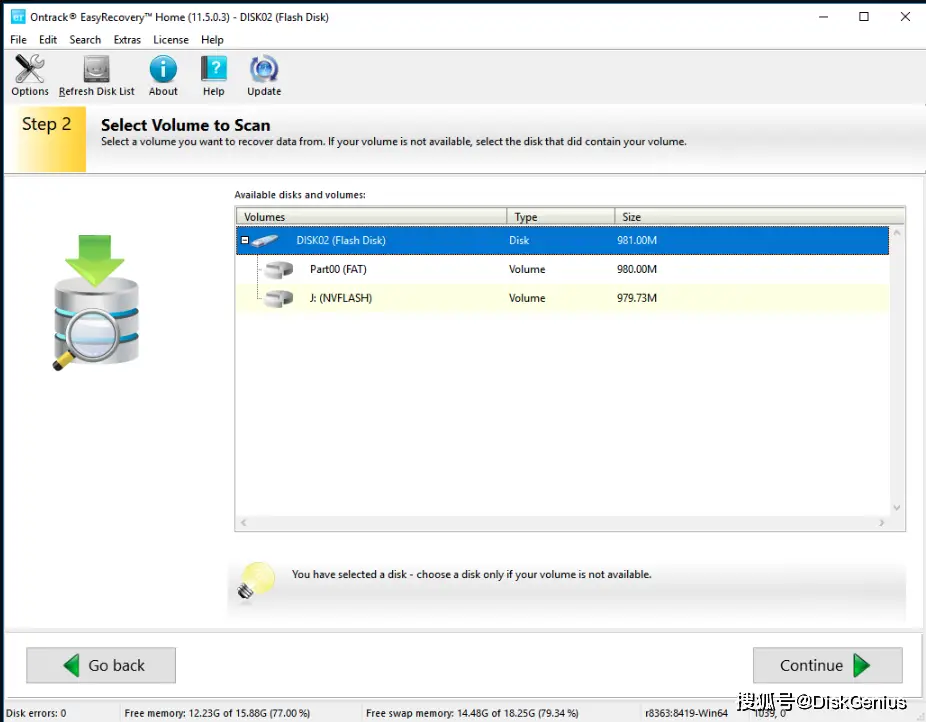Click the r8363:8419-Win64 build status text
The image size is (926, 722).
pyautogui.click(x=686, y=713)
